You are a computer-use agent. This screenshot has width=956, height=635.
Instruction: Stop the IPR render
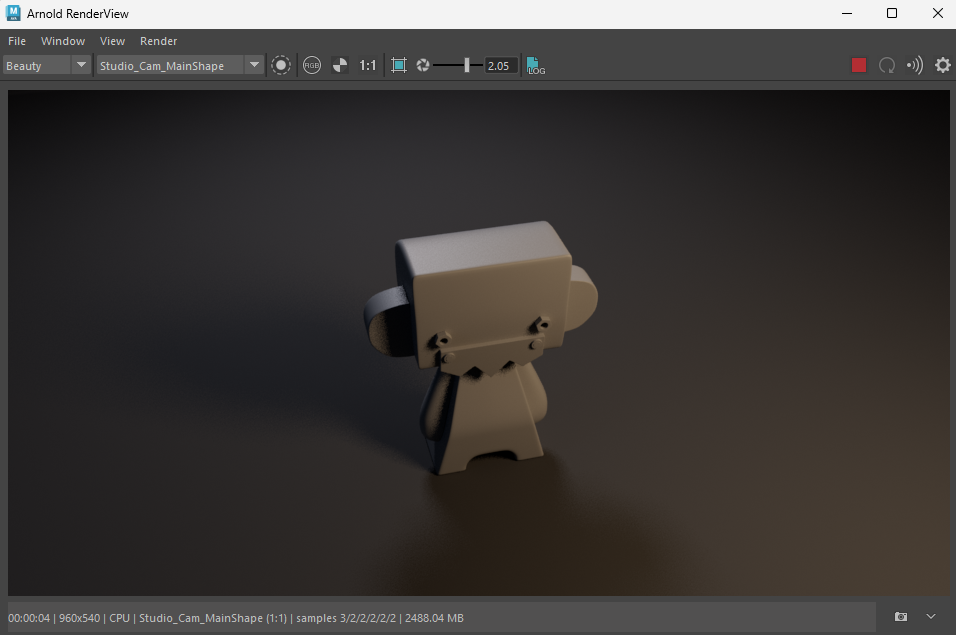858,65
